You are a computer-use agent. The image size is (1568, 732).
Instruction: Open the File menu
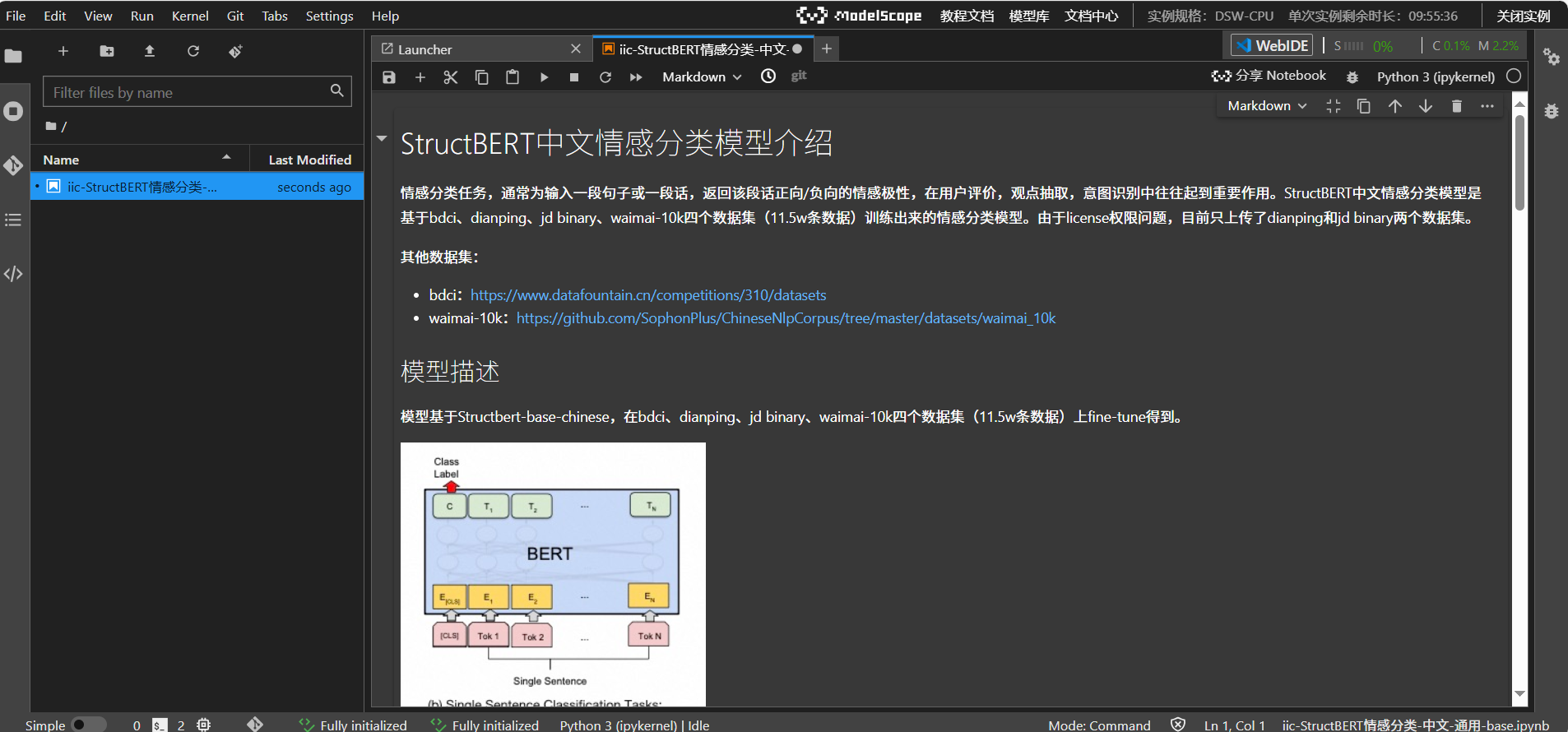point(16,16)
